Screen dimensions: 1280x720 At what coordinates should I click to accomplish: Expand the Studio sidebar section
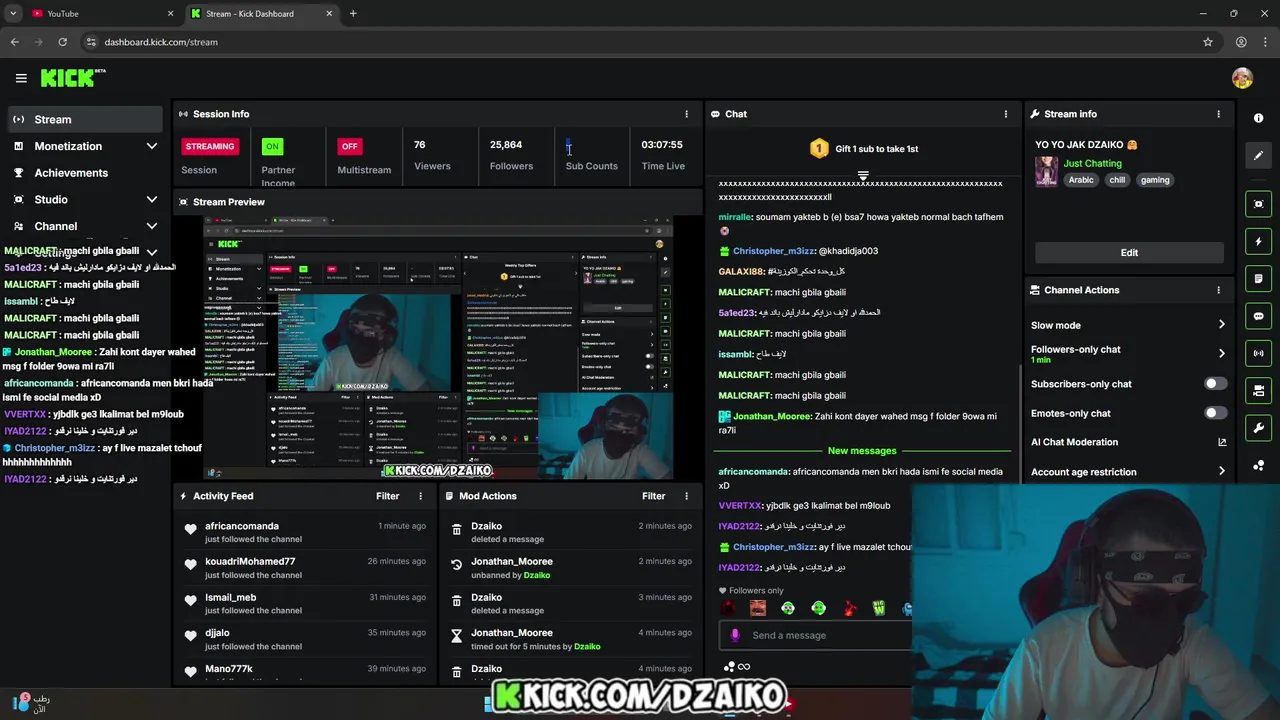151,200
